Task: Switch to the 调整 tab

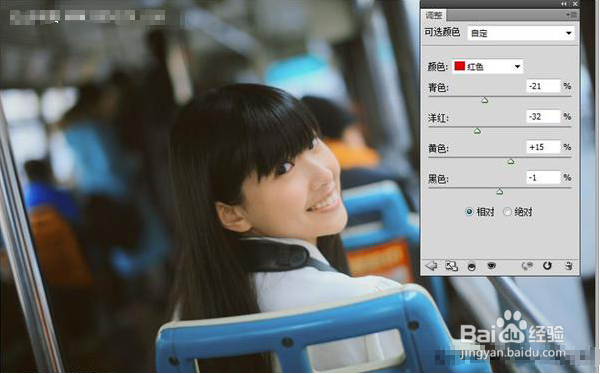Action: [434, 15]
